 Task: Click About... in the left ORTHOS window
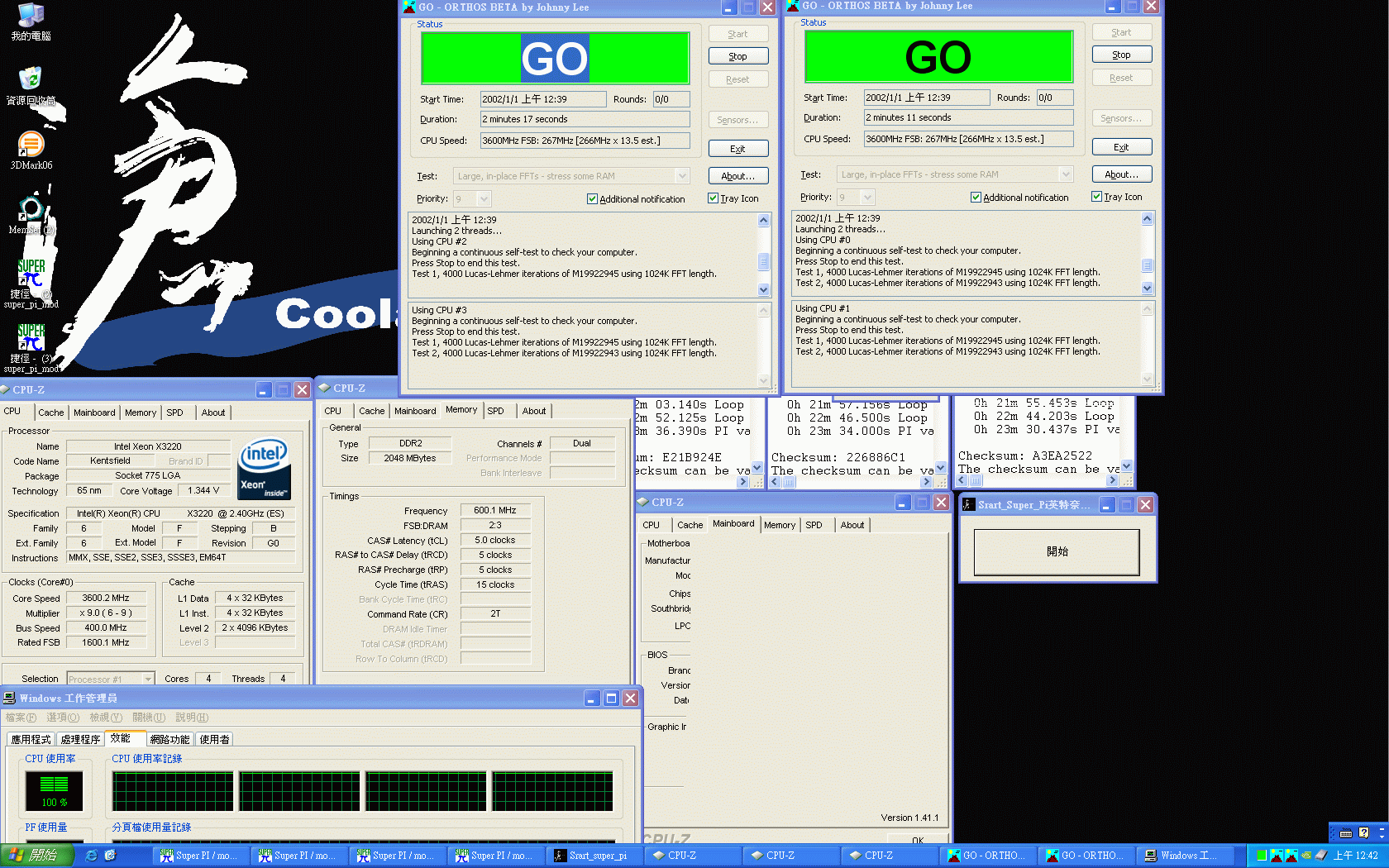(x=738, y=176)
